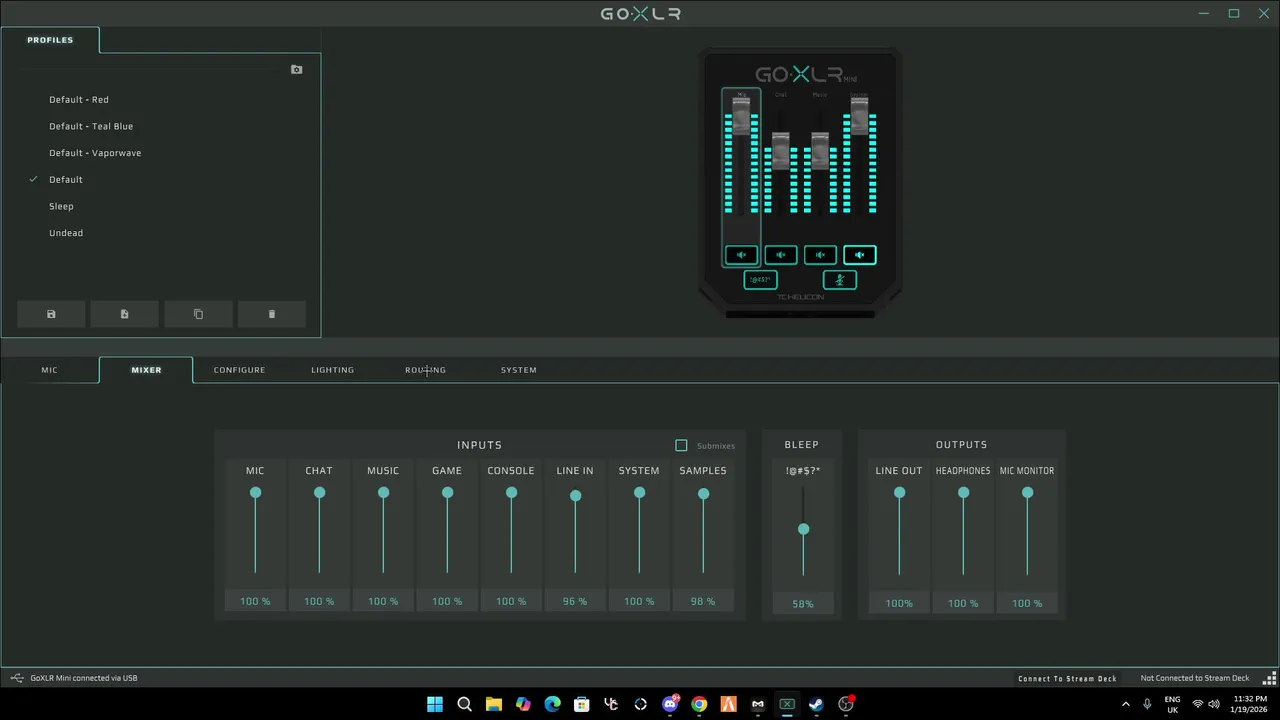This screenshot has width=1280, height=720.
Task: Click the BLEEP volume slider
Action: tap(803, 532)
